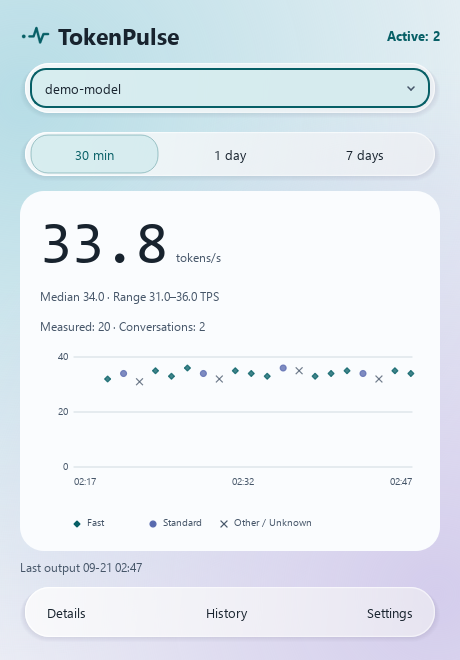This screenshot has height=660, width=460.
Task: Click the 0 y-axis label
Action: coord(65,466)
